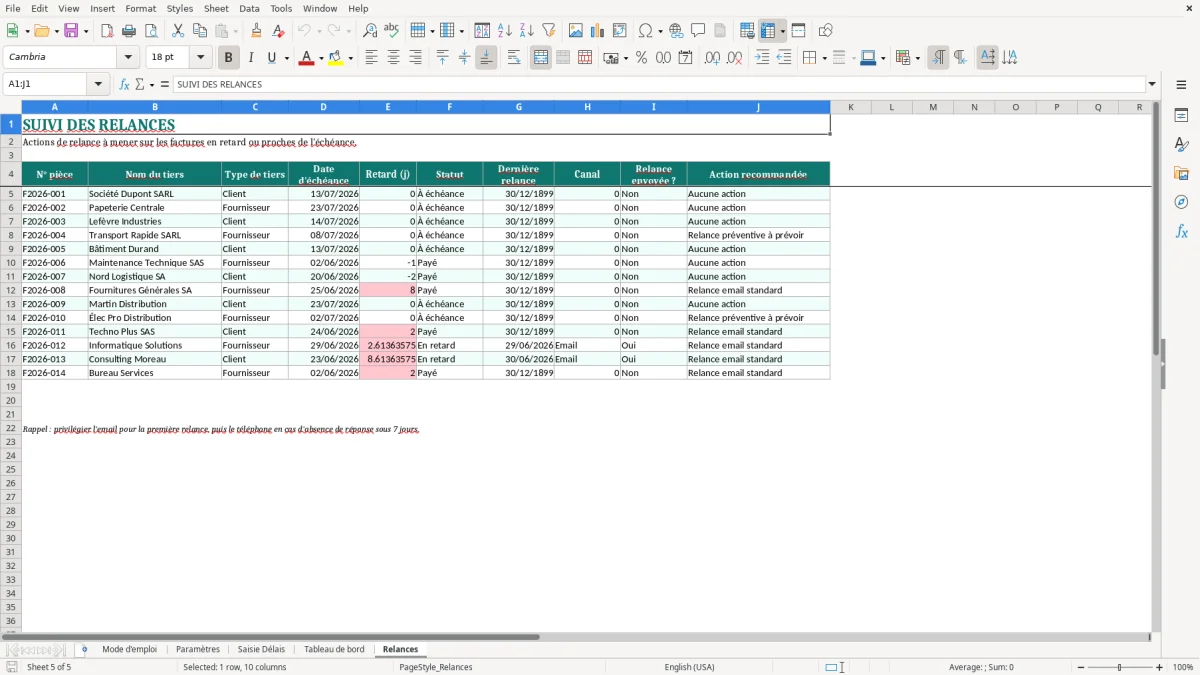1200x675 pixels.
Task: Click the Increase Indent icon
Action: click(762, 58)
